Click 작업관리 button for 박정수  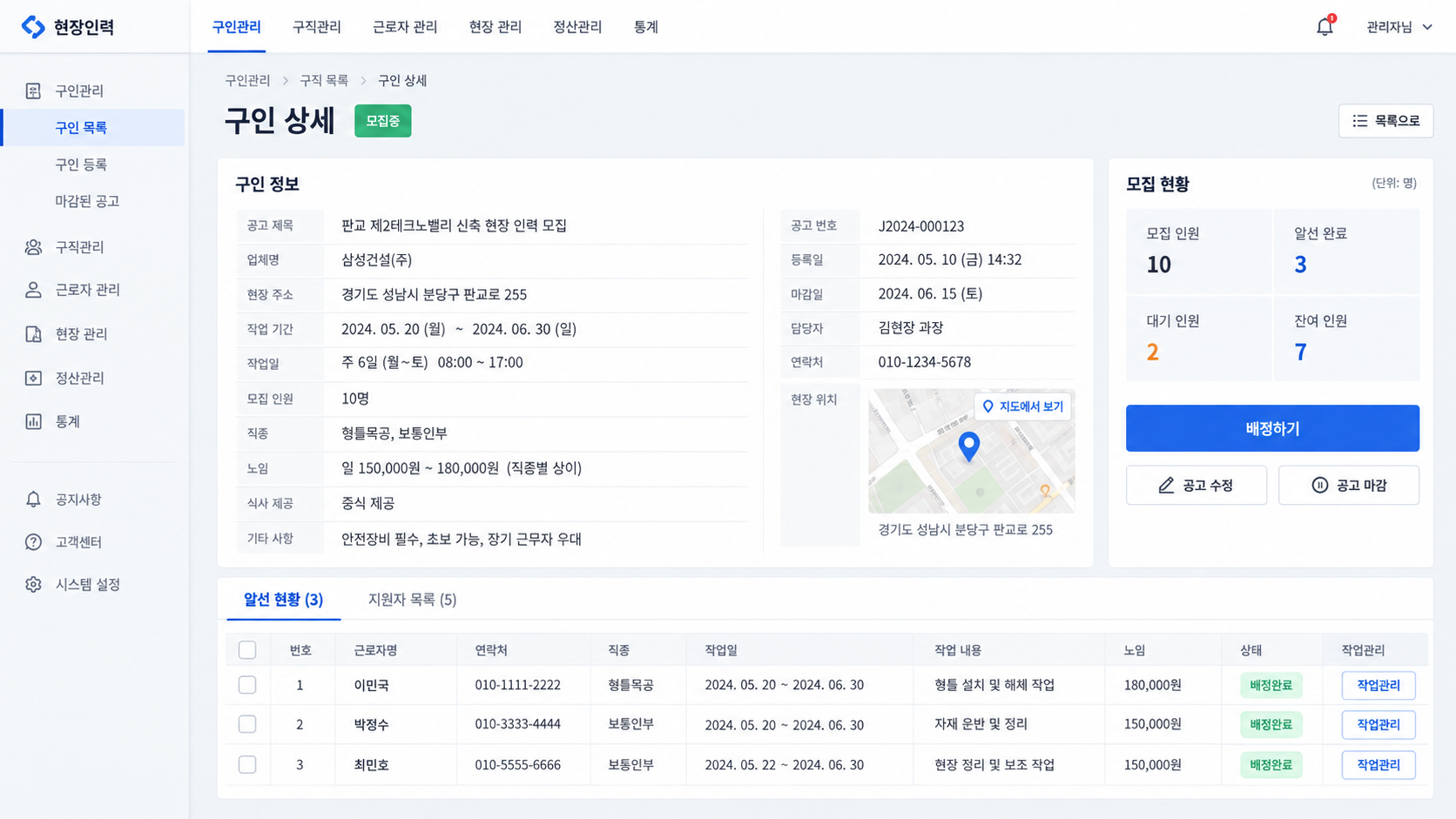(x=1378, y=724)
